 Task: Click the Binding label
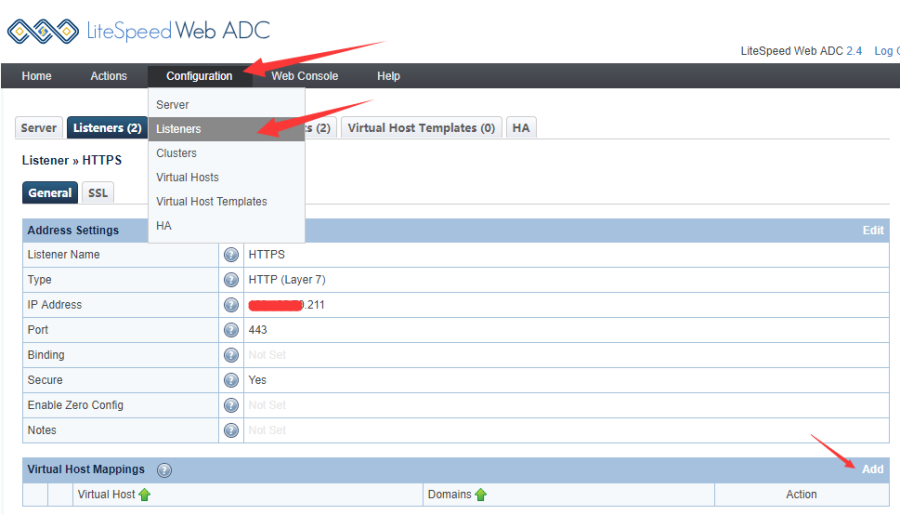pos(46,355)
